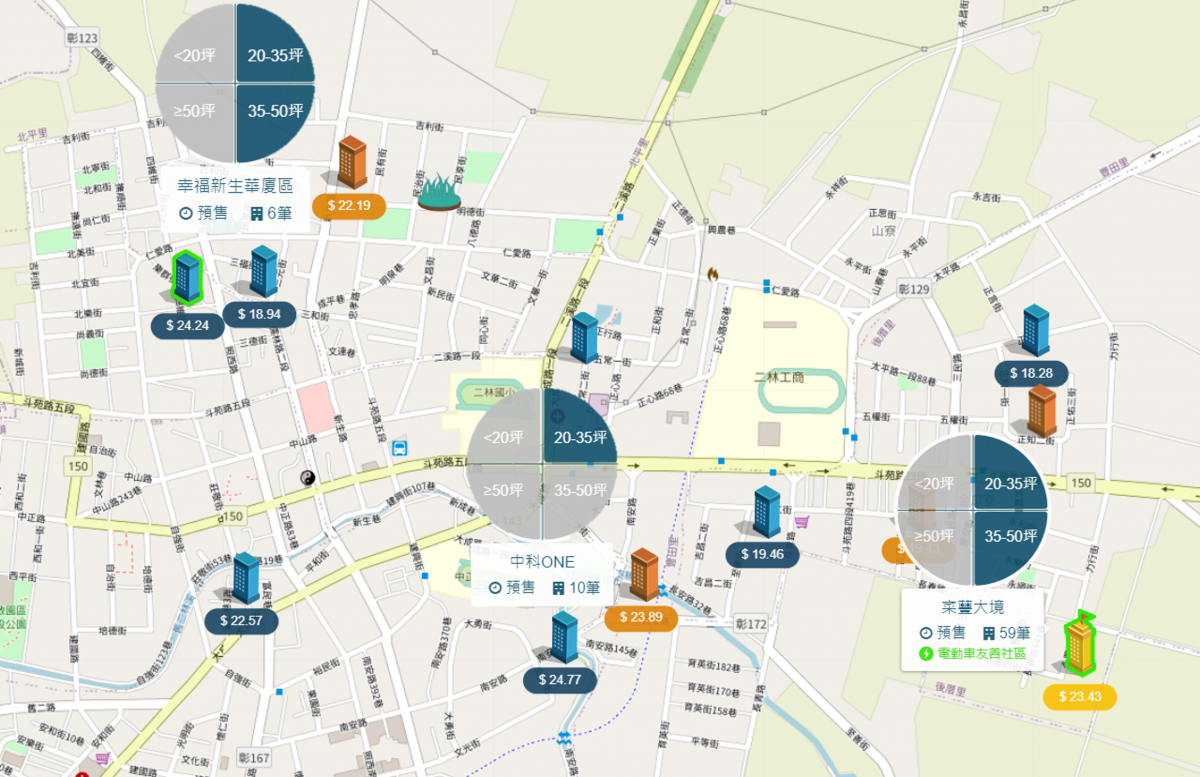The width and height of the screenshot is (1200, 777).
Task: Click the flame fire station icon
Action: (713, 273)
